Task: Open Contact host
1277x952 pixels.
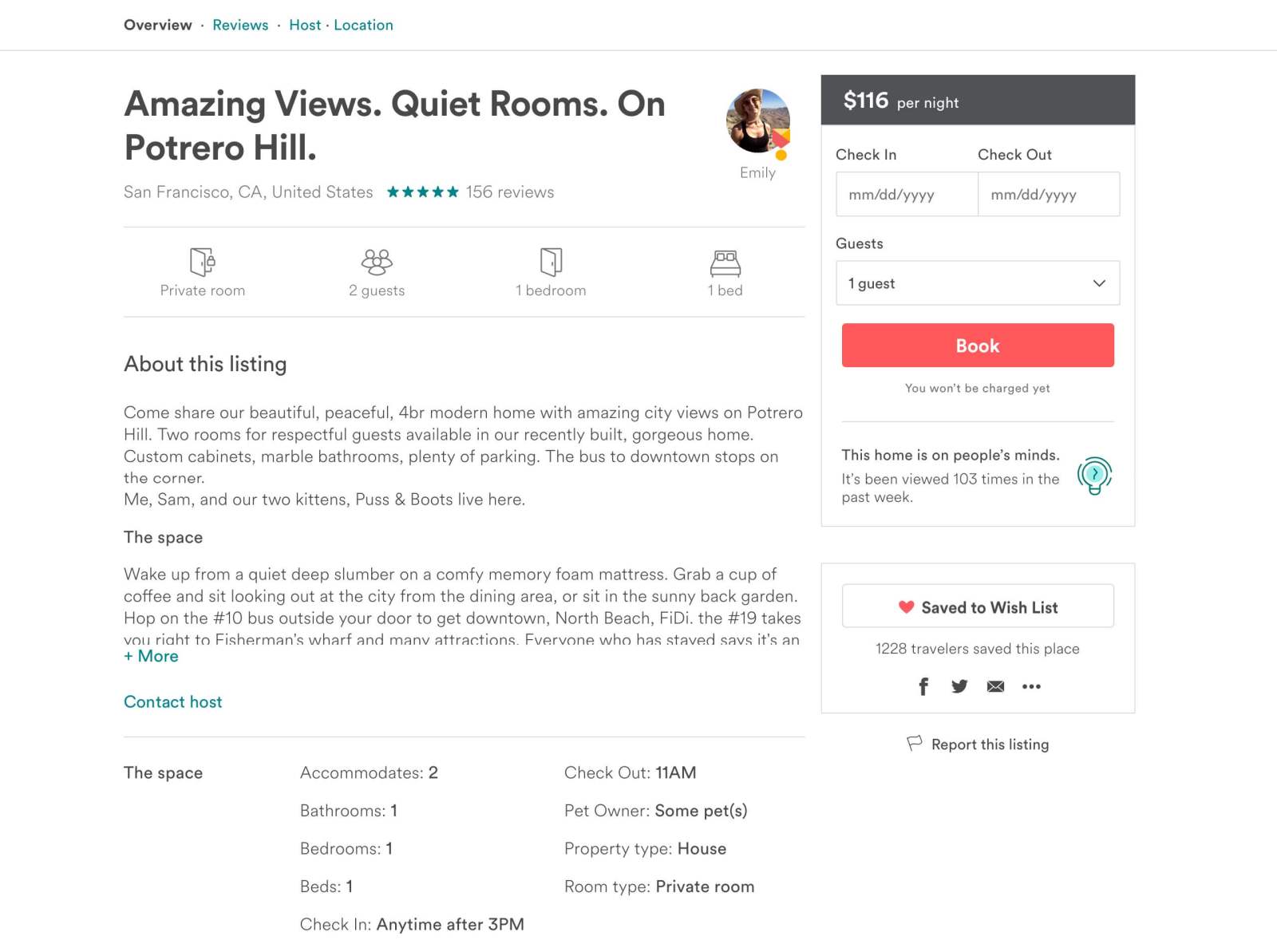Action: [172, 701]
